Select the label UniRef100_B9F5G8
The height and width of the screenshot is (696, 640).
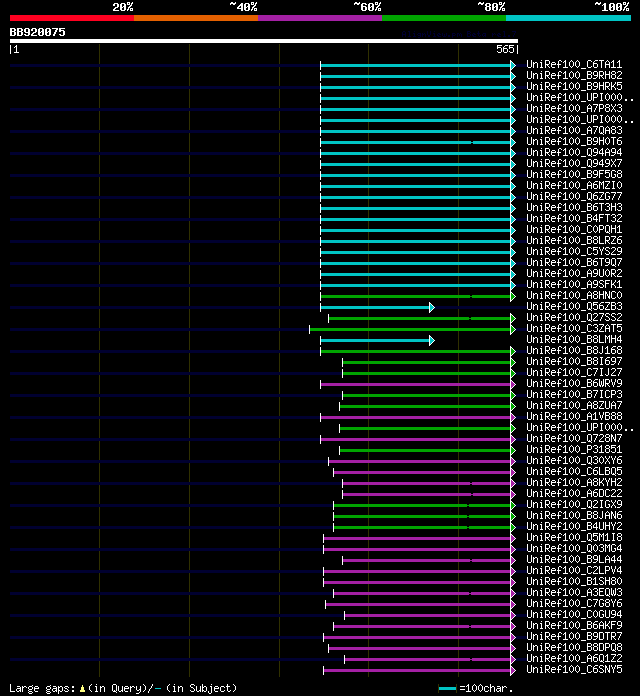coord(574,174)
